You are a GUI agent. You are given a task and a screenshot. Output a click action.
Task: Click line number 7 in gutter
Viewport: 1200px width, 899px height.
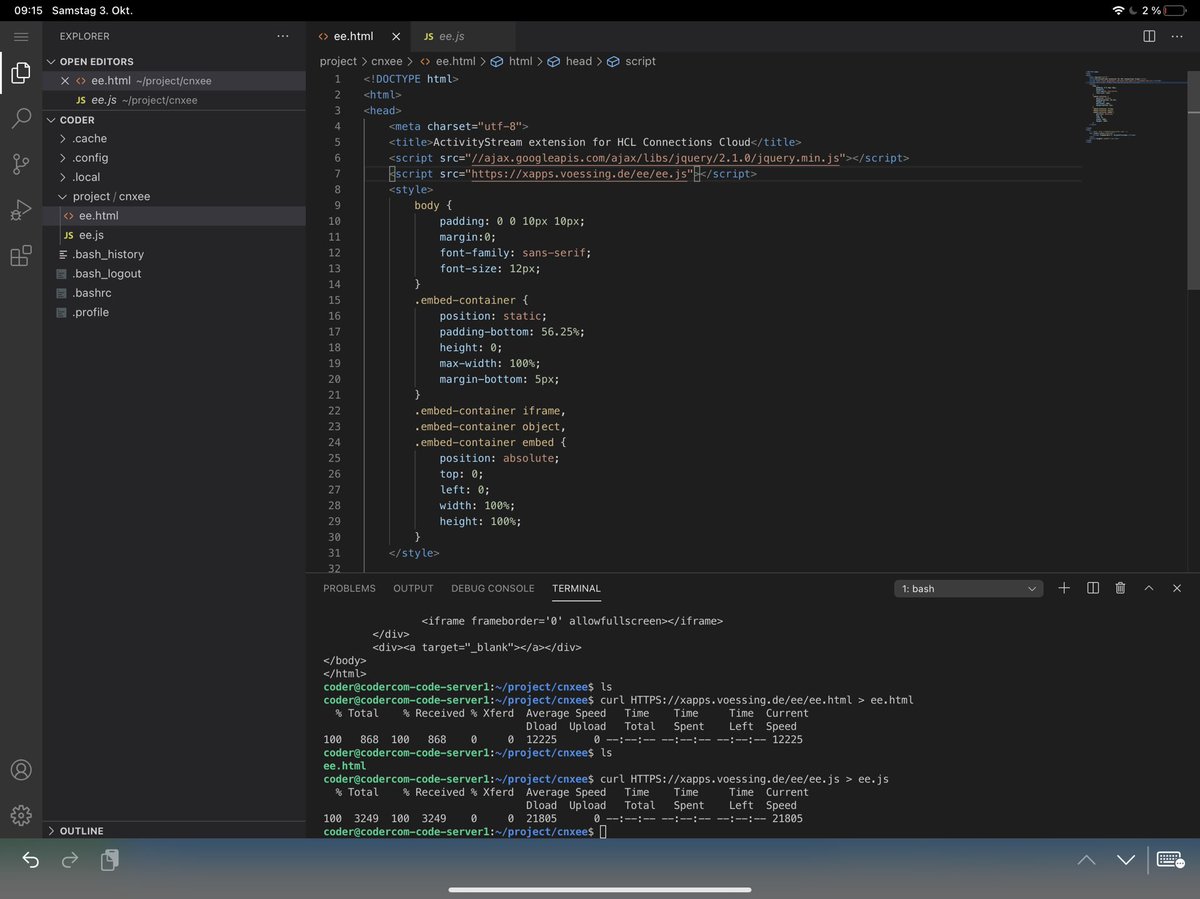tap(337, 174)
